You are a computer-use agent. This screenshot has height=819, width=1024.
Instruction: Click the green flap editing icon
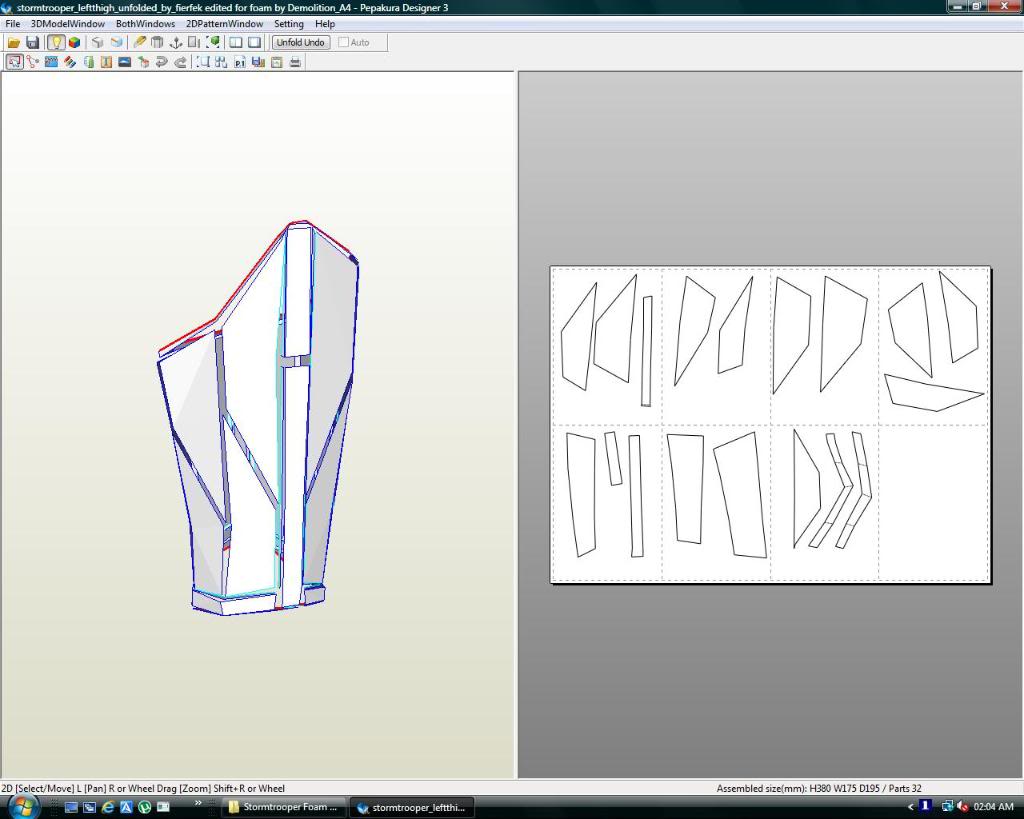[x=88, y=62]
